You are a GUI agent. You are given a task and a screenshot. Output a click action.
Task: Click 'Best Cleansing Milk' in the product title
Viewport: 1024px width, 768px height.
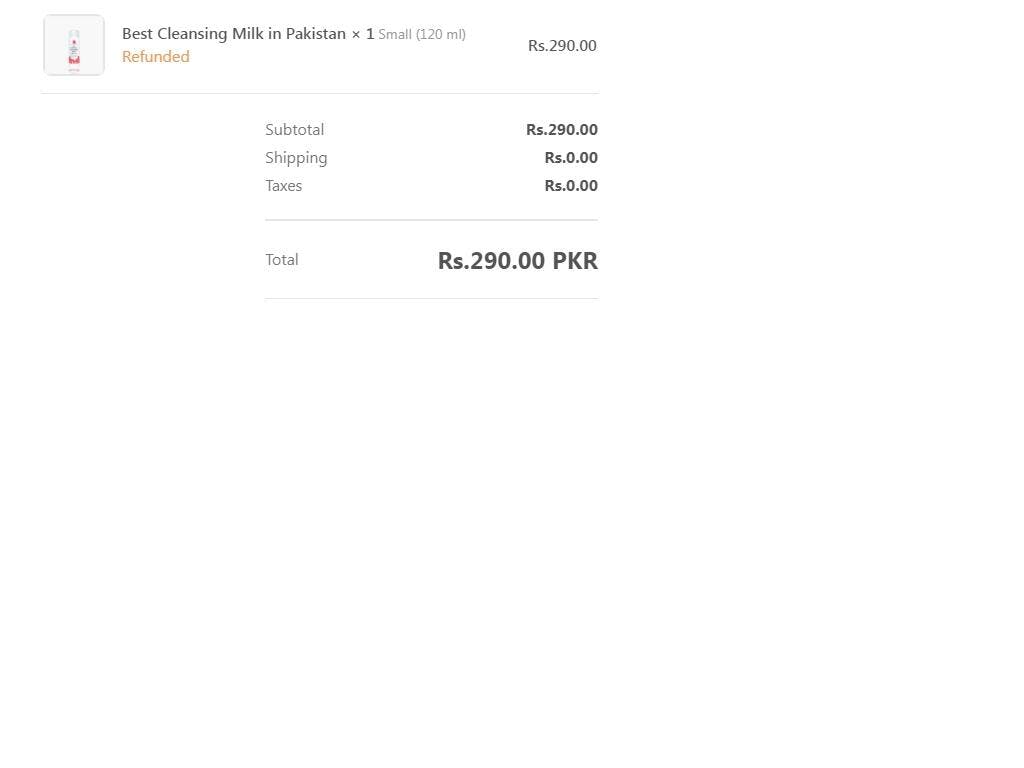(x=192, y=34)
